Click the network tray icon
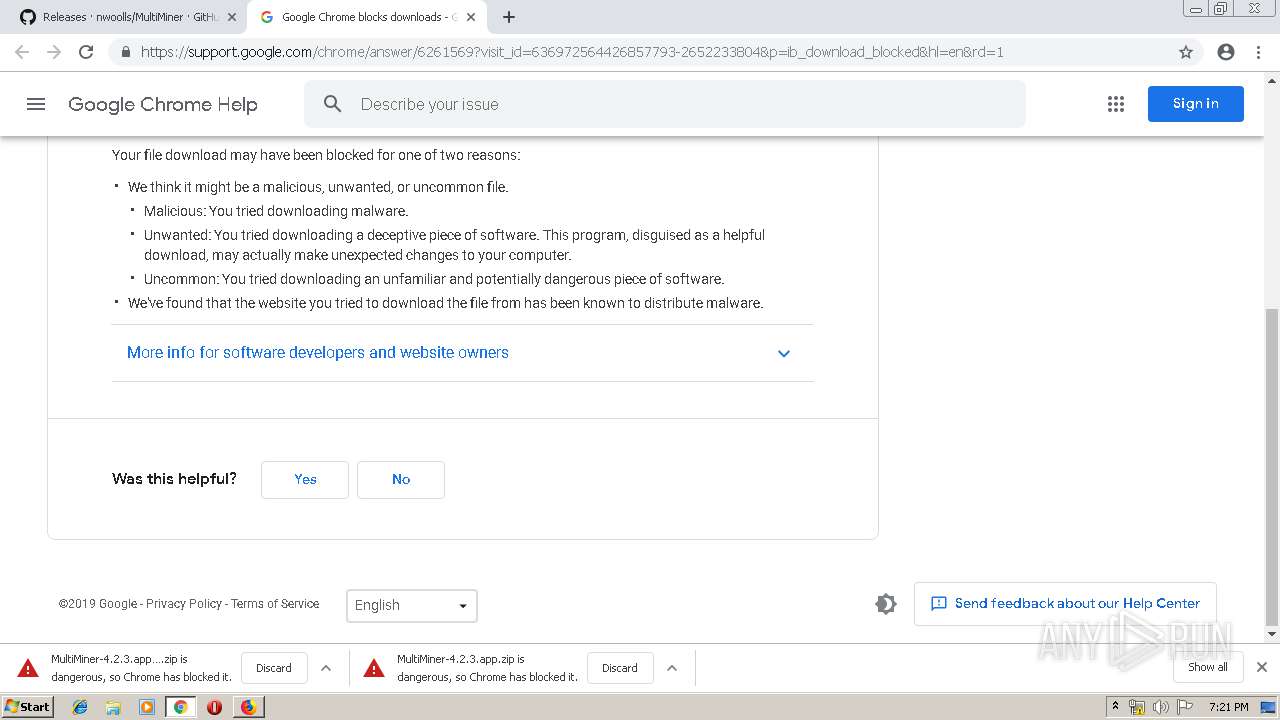The height and width of the screenshot is (720, 1280). tap(1137, 707)
